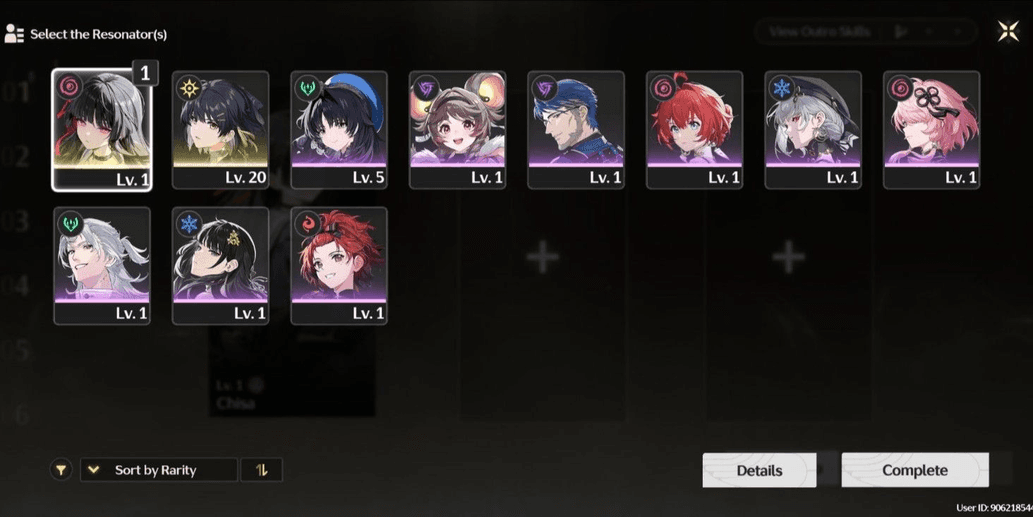Deselect the Lv. 1 resonator marked 1
This screenshot has height=517, width=1033.
[102, 130]
